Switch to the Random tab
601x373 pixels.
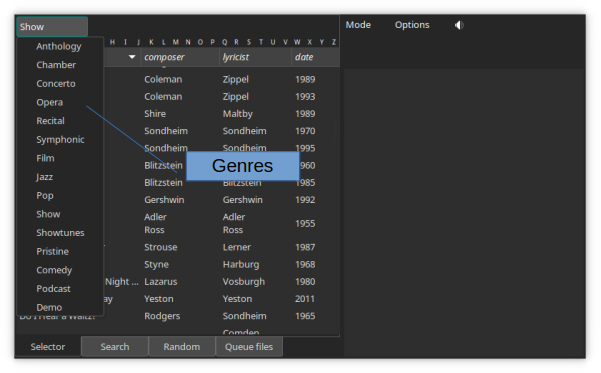[182, 347]
